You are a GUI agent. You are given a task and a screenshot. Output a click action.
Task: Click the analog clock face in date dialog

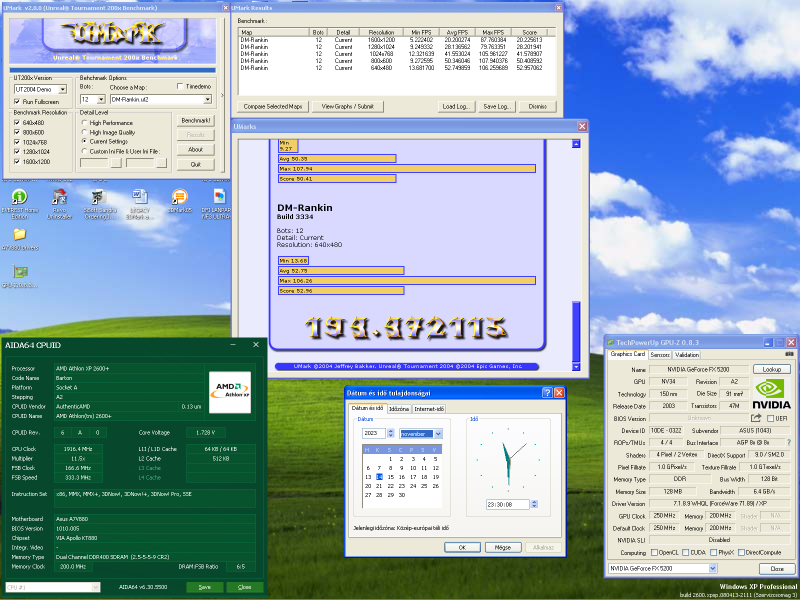(x=508, y=458)
